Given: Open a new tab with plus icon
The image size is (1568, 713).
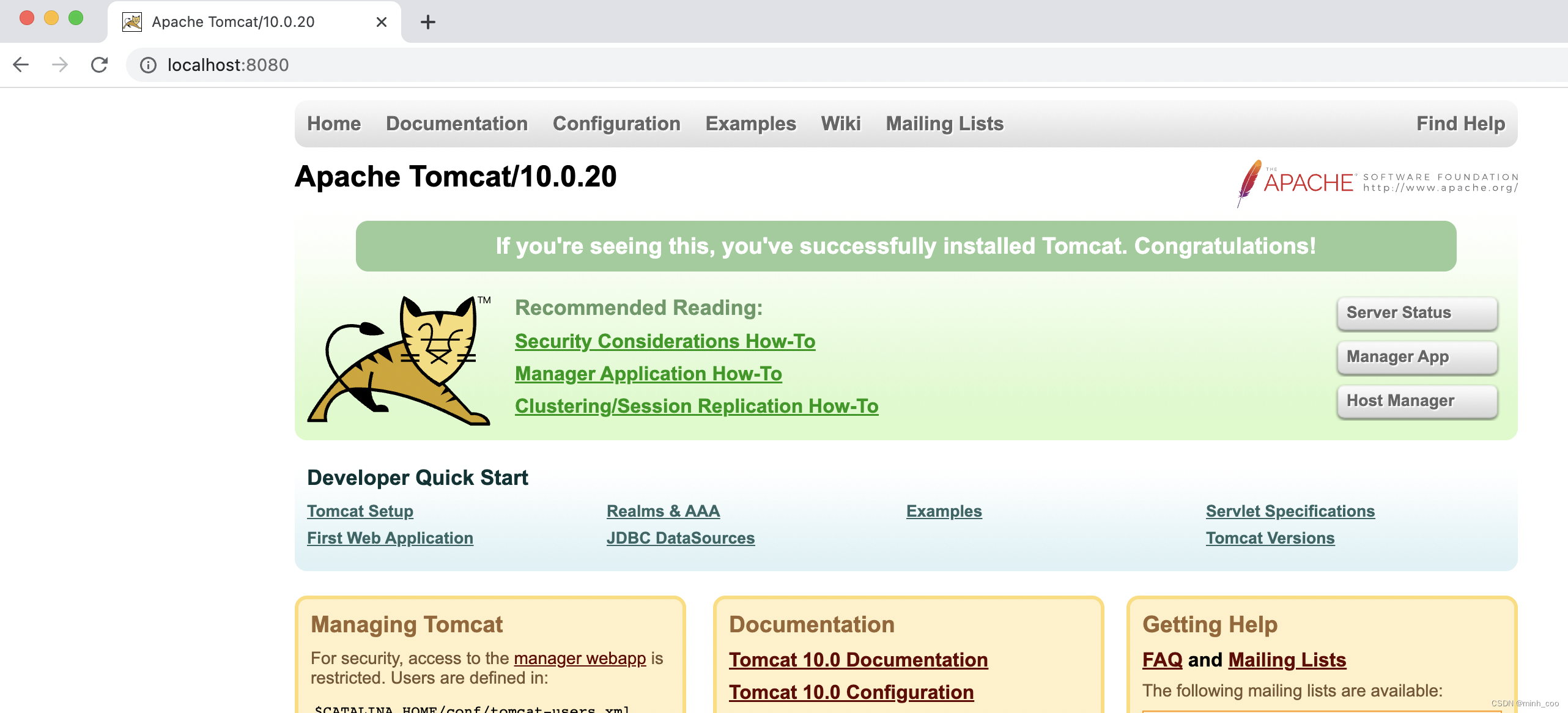Looking at the screenshot, I should pyautogui.click(x=428, y=22).
